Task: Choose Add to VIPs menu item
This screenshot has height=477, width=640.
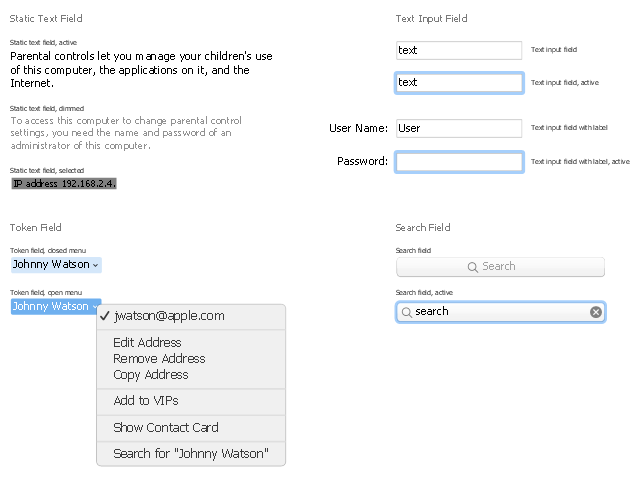Action: click(x=145, y=401)
